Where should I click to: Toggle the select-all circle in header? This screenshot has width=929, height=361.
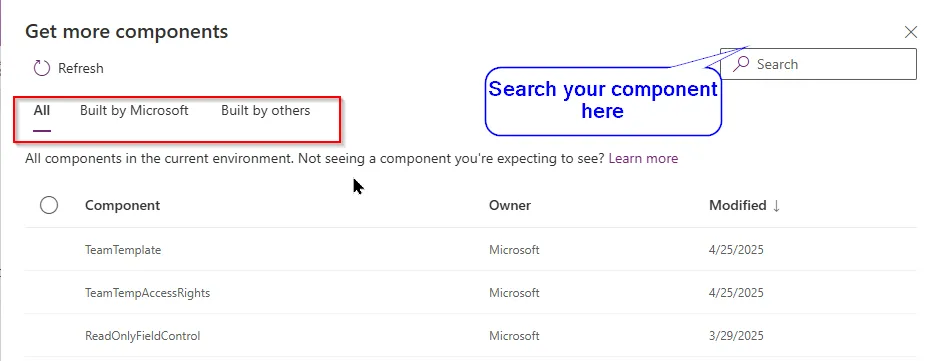pyautogui.click(x=49, y=205)
